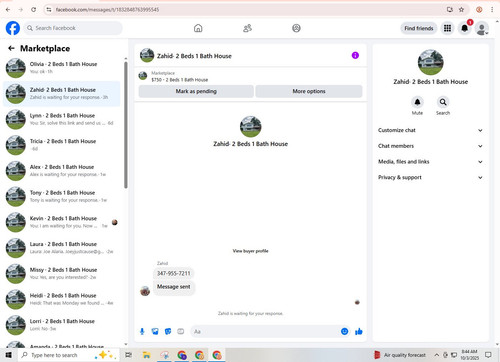Select the Olivia 2 Beds conversation
Screen dimensions: 500x362
(62, 68)
